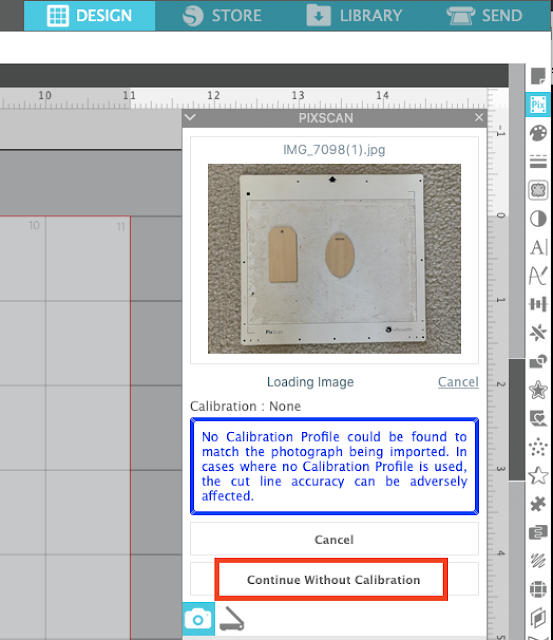Open the Nesting panel icon
The height and width of the screenshot is (640, 553).
pos(538,533)
